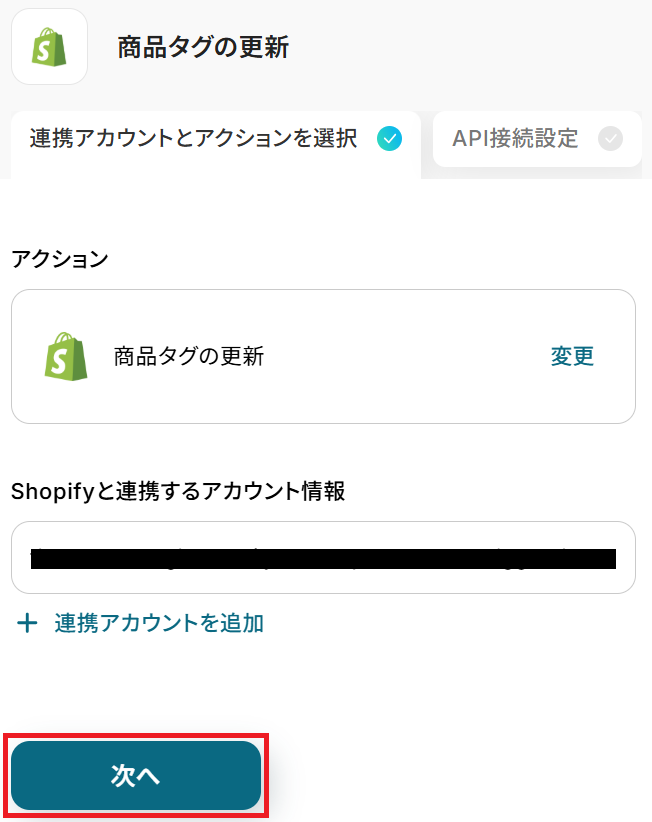Click the blue checkmark on the first tab

coord(389,139)
